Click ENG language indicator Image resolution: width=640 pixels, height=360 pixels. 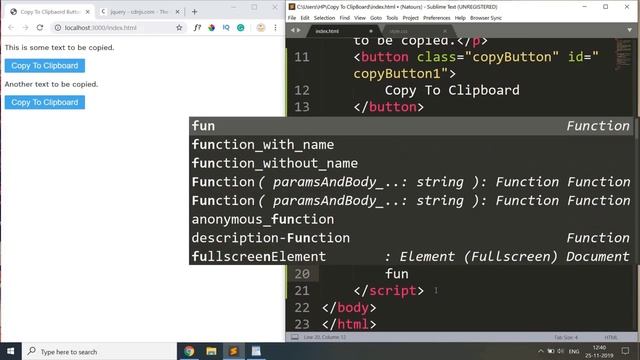(574, 351)
